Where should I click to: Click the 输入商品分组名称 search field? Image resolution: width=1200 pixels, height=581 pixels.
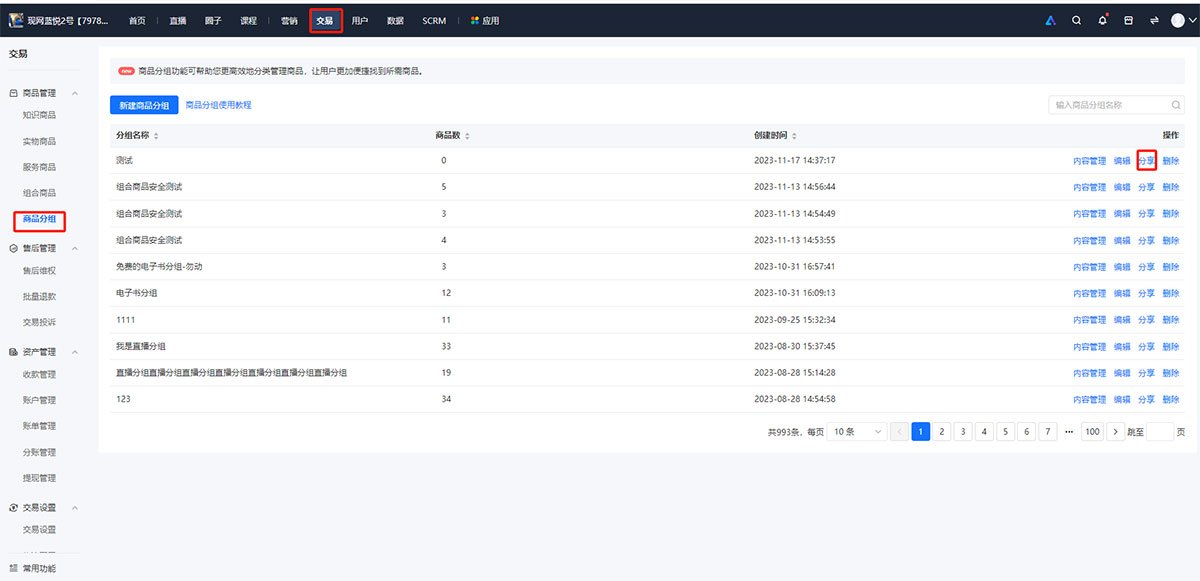(x=1108, y=105)
